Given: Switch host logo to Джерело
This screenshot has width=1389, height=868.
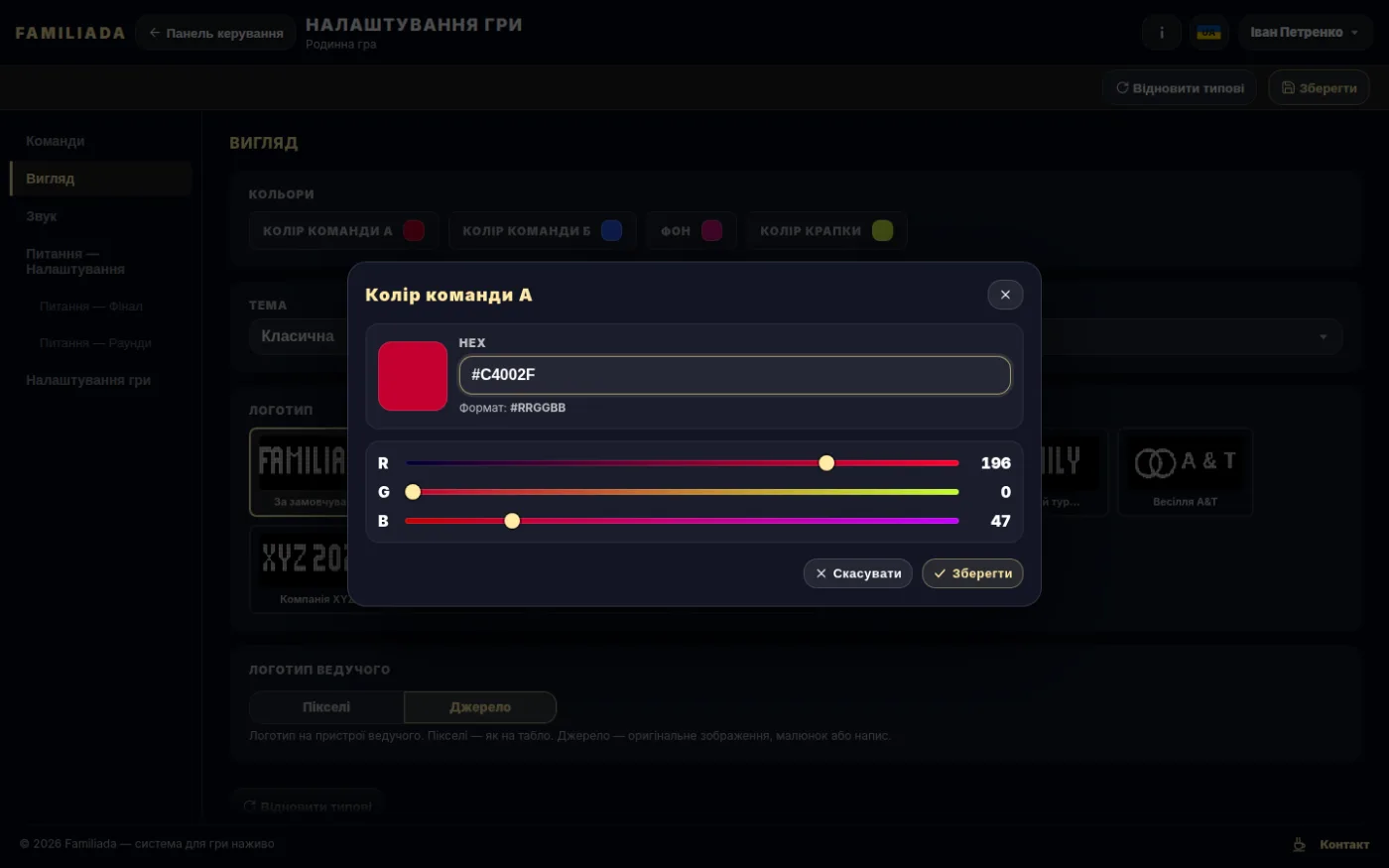Looking at the screenshot, I should click(480, 707).
